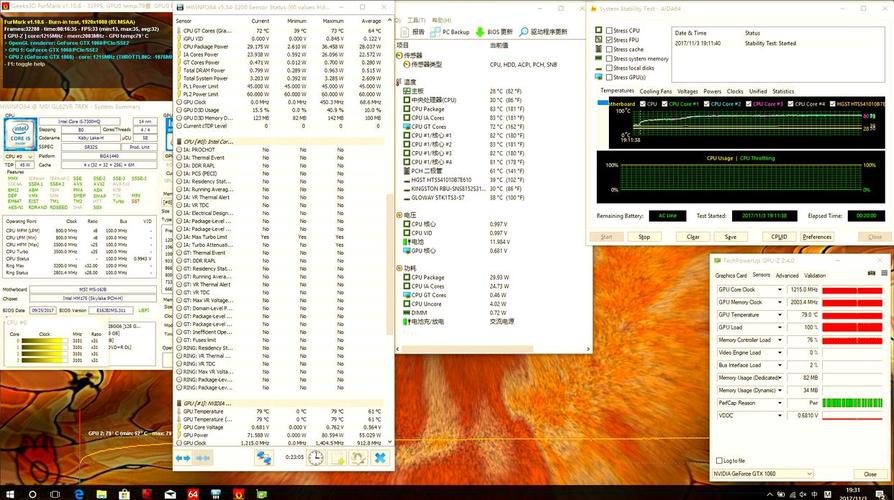The height and width of the screenshot is (500, 894).
Task: Open the notification center icon in tray
Action: (x=880, y=494)
